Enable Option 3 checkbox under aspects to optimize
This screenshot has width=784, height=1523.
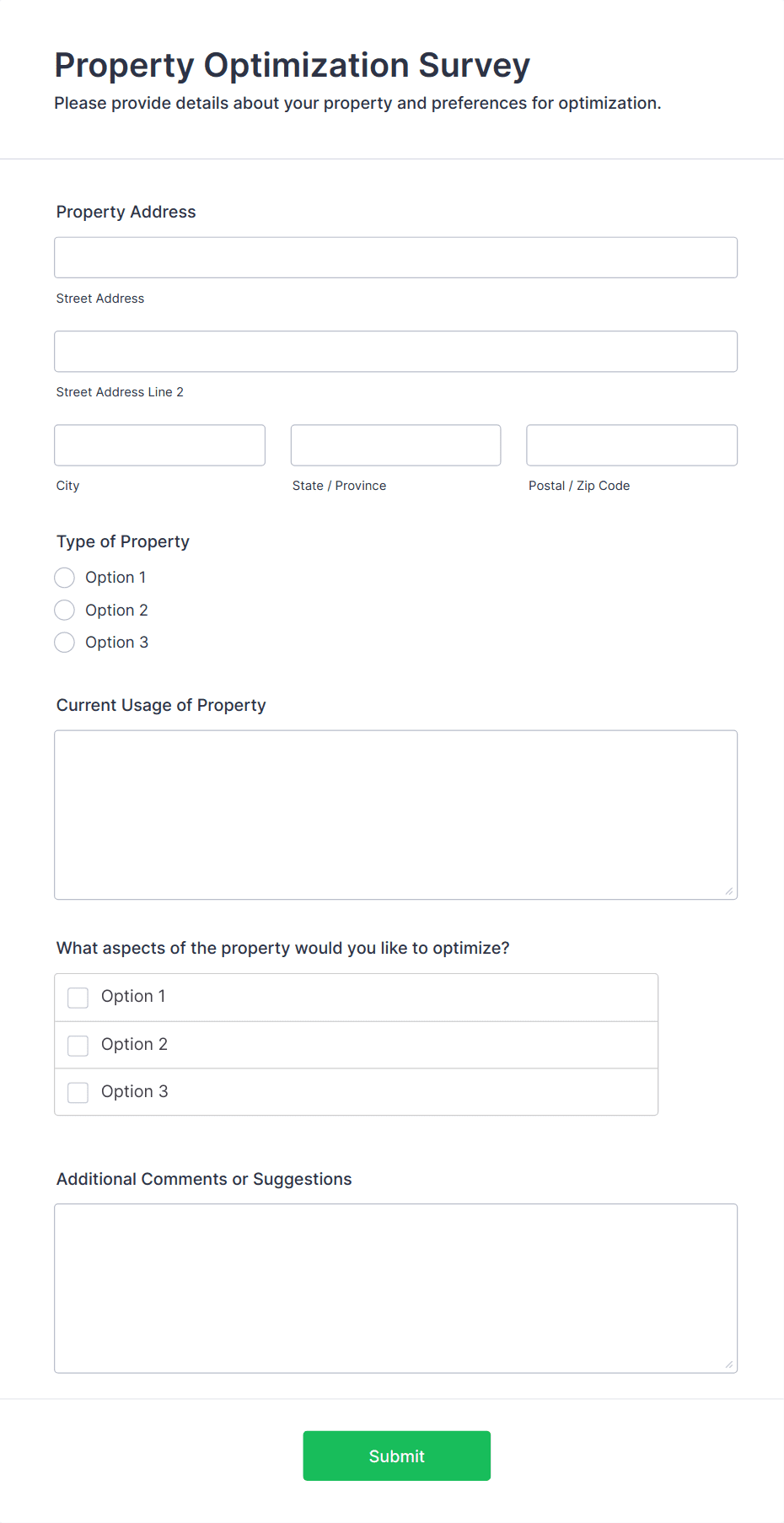tap(78, 1093)
